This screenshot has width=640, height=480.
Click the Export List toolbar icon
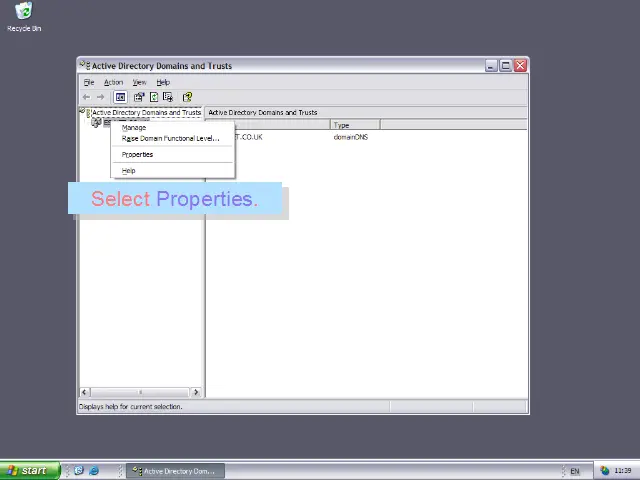(x=168, y=97)
